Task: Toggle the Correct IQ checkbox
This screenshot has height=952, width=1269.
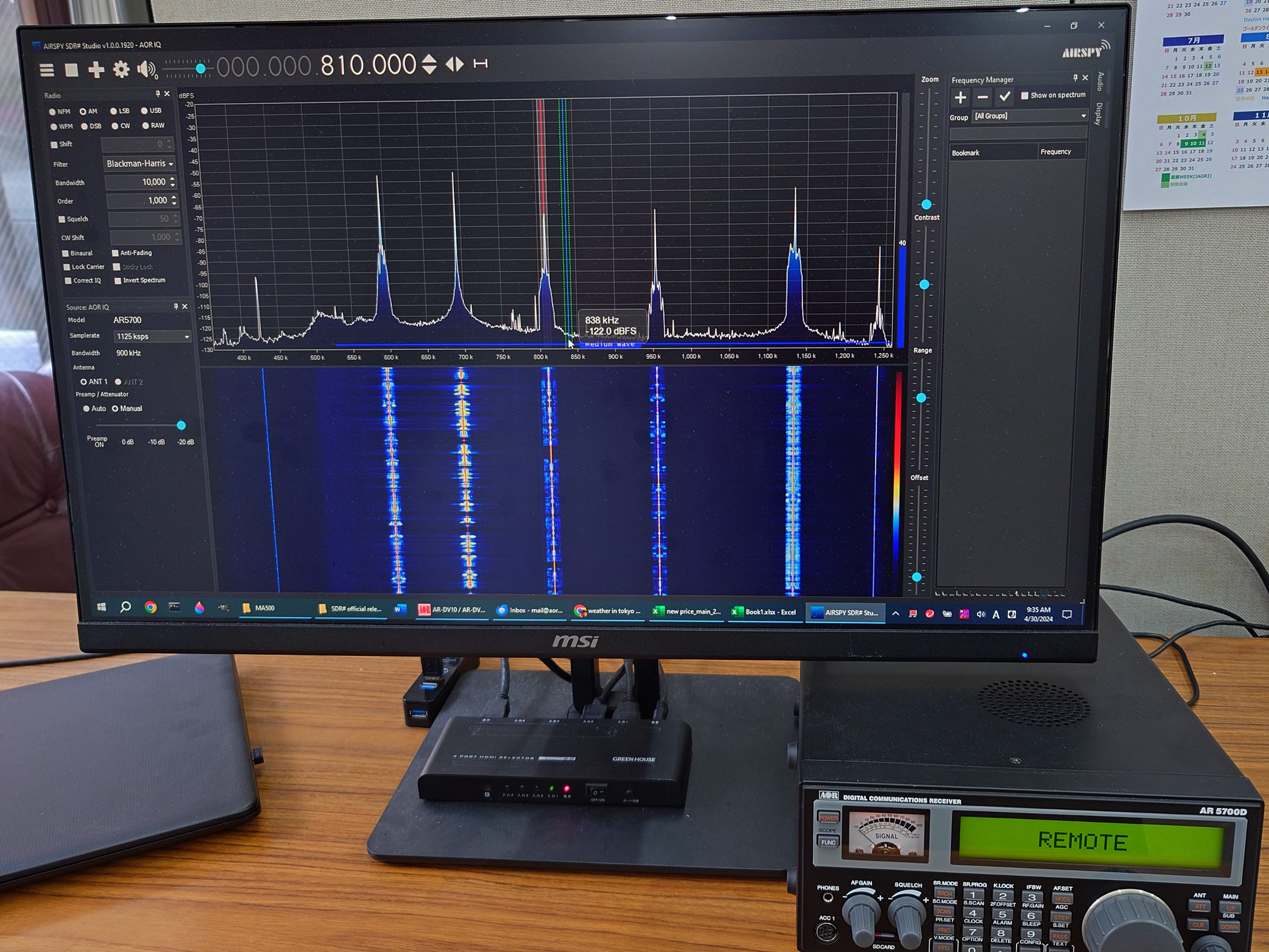Action: (68, 281)
